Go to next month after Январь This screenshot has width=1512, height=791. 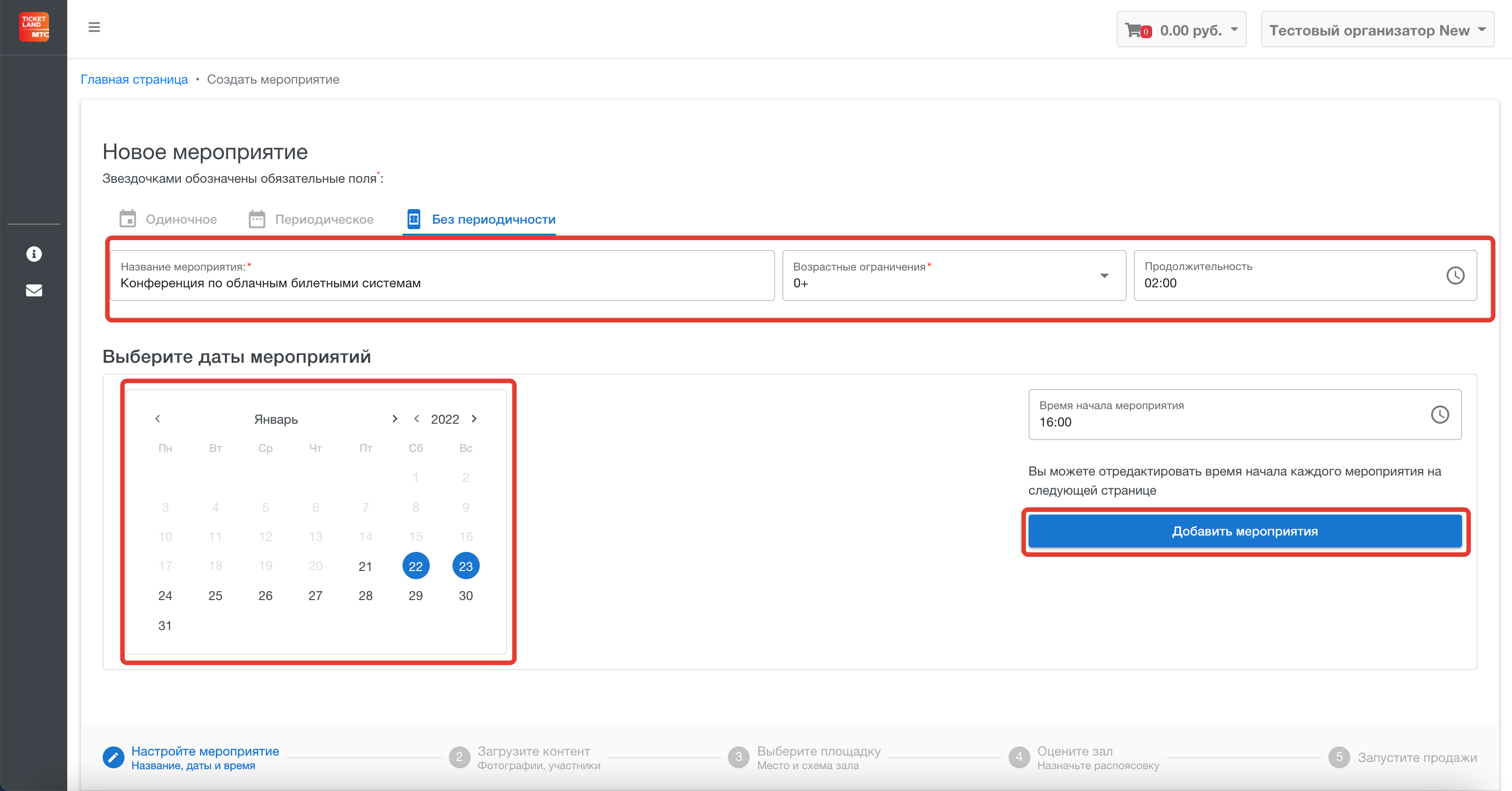click(x=394, y=419)
